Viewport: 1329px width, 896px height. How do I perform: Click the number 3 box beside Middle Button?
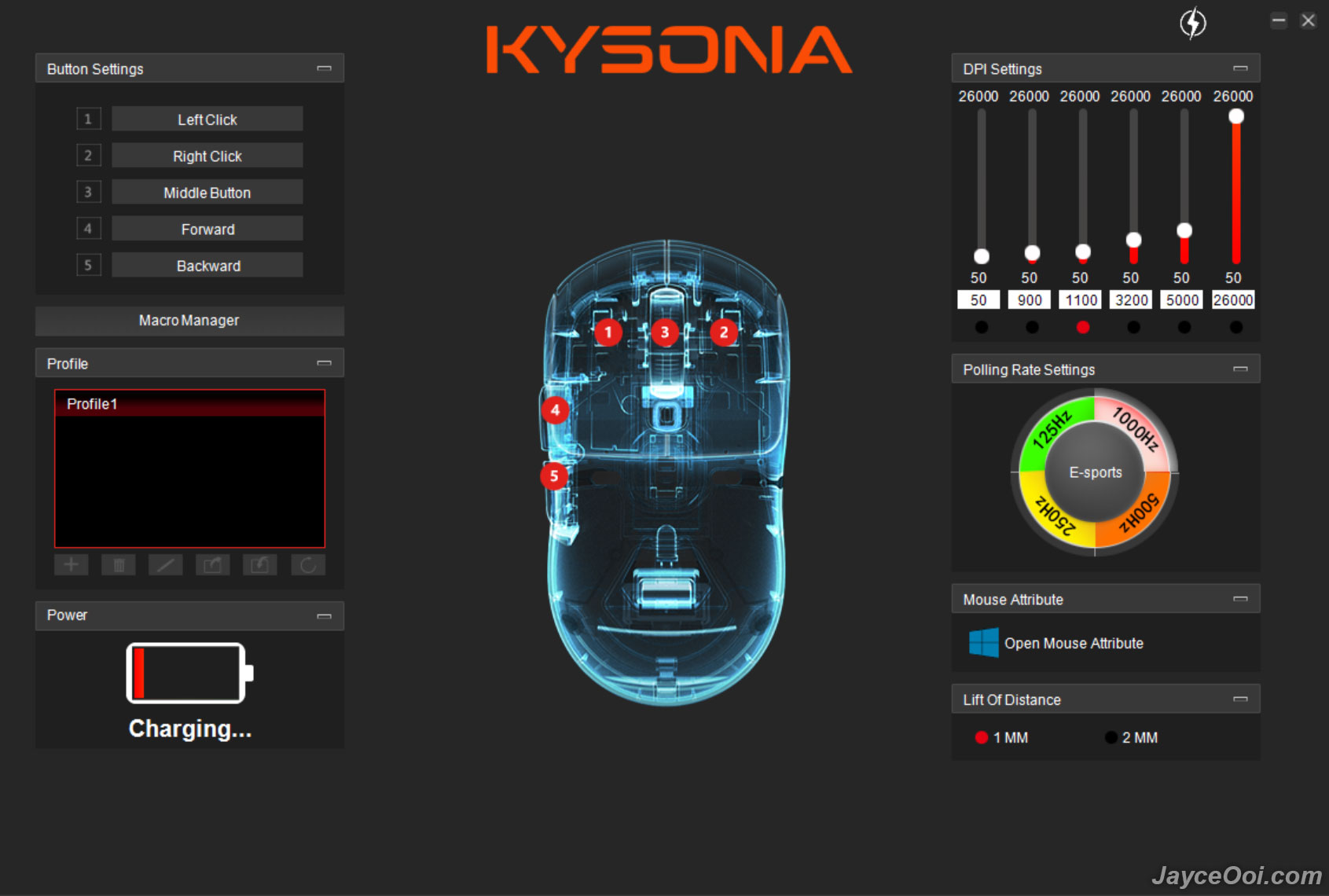[88, 192]
